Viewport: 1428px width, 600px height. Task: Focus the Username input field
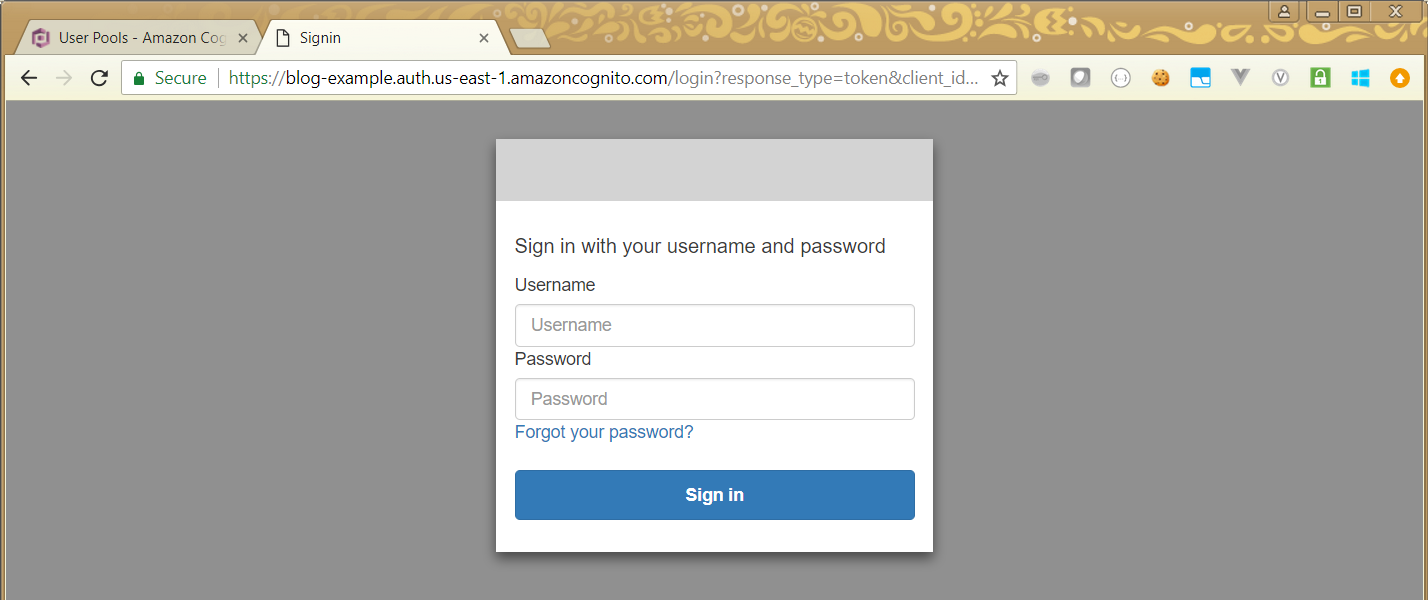click(x=714, y=325)
